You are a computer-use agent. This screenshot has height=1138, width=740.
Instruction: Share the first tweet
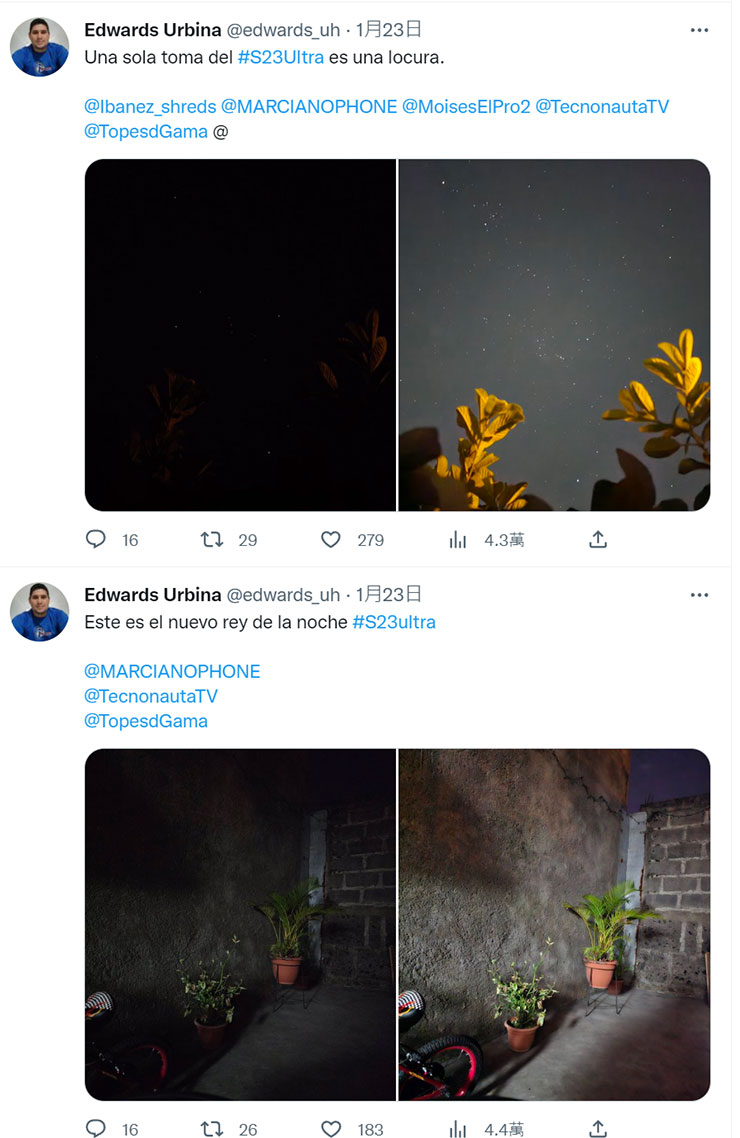598,540
